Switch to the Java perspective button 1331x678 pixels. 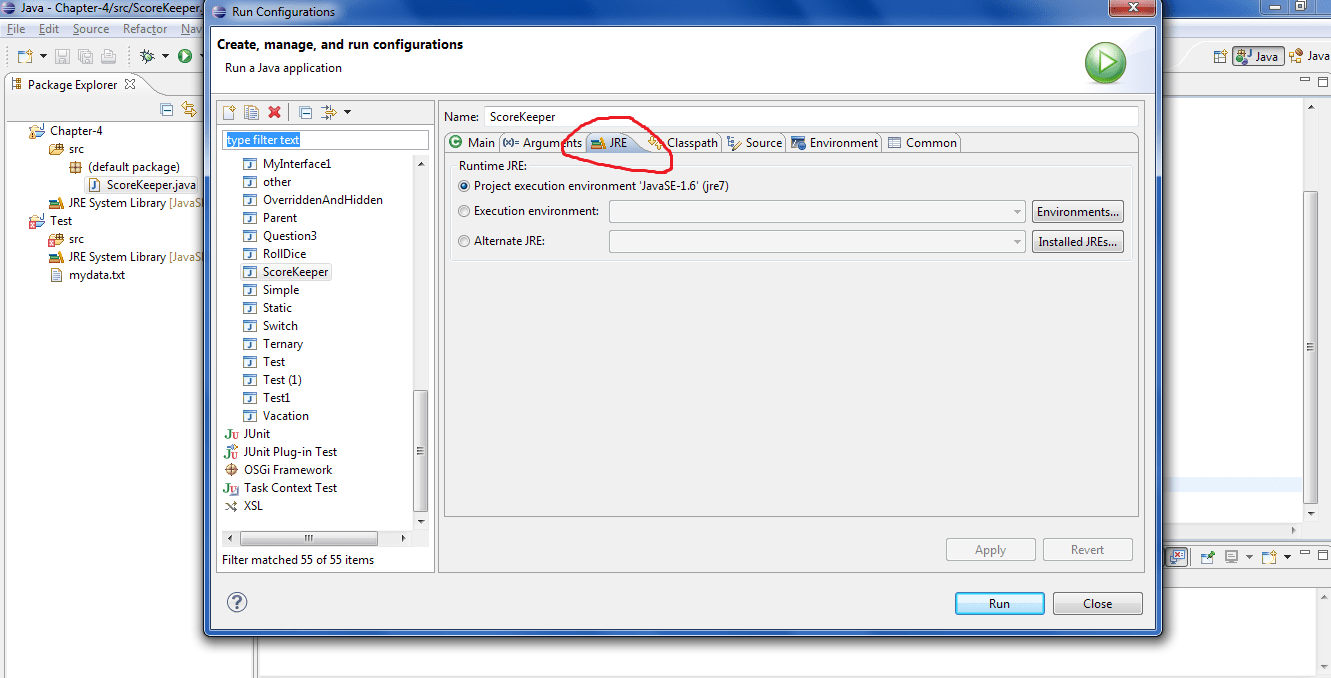click(1258, 56)
